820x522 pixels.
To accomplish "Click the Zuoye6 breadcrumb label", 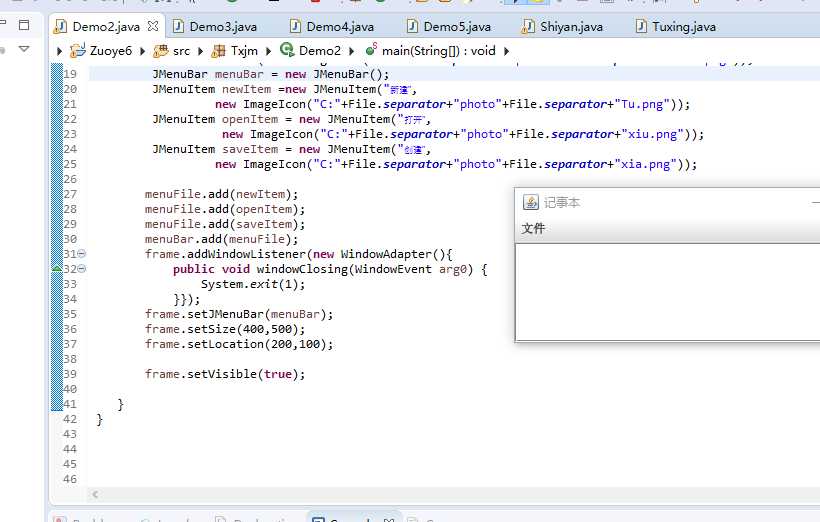I will tap(111, 51).
